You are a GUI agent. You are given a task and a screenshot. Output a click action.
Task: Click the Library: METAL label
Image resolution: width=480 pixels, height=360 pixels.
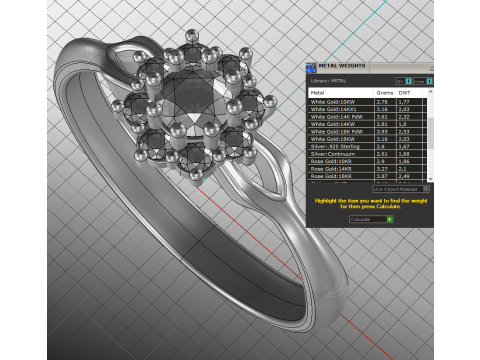pos(328,81)
